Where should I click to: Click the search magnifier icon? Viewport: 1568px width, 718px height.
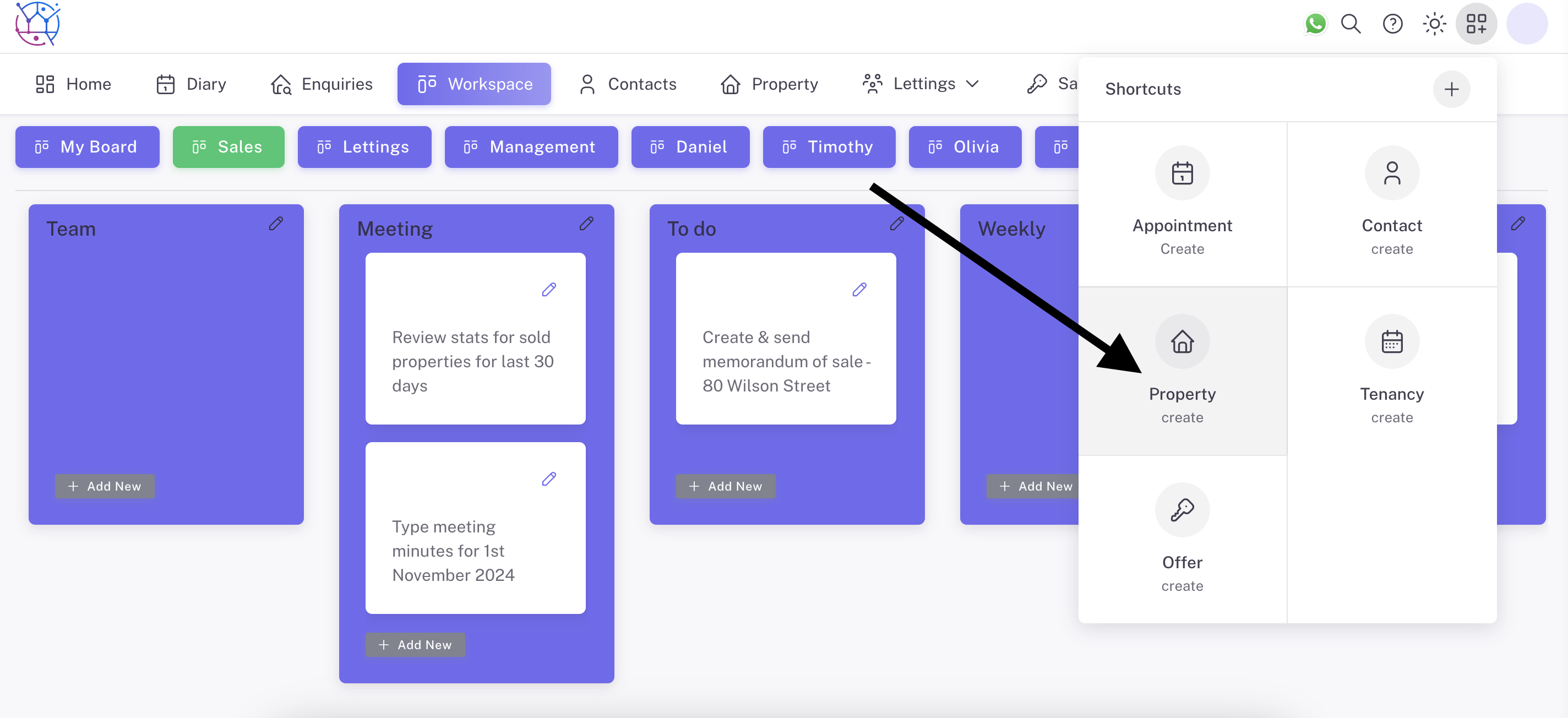click(1351, 24)
